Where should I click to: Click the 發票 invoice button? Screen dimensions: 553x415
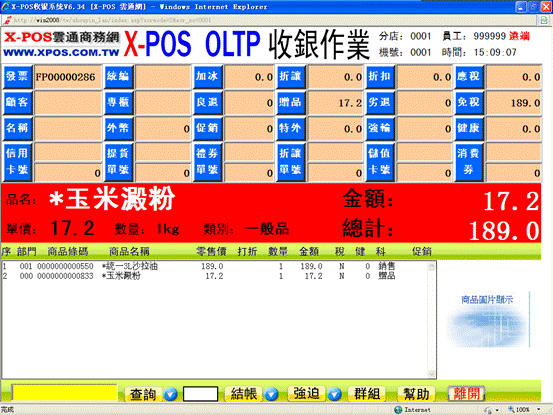pyautogui.click(x=18, y=77)
